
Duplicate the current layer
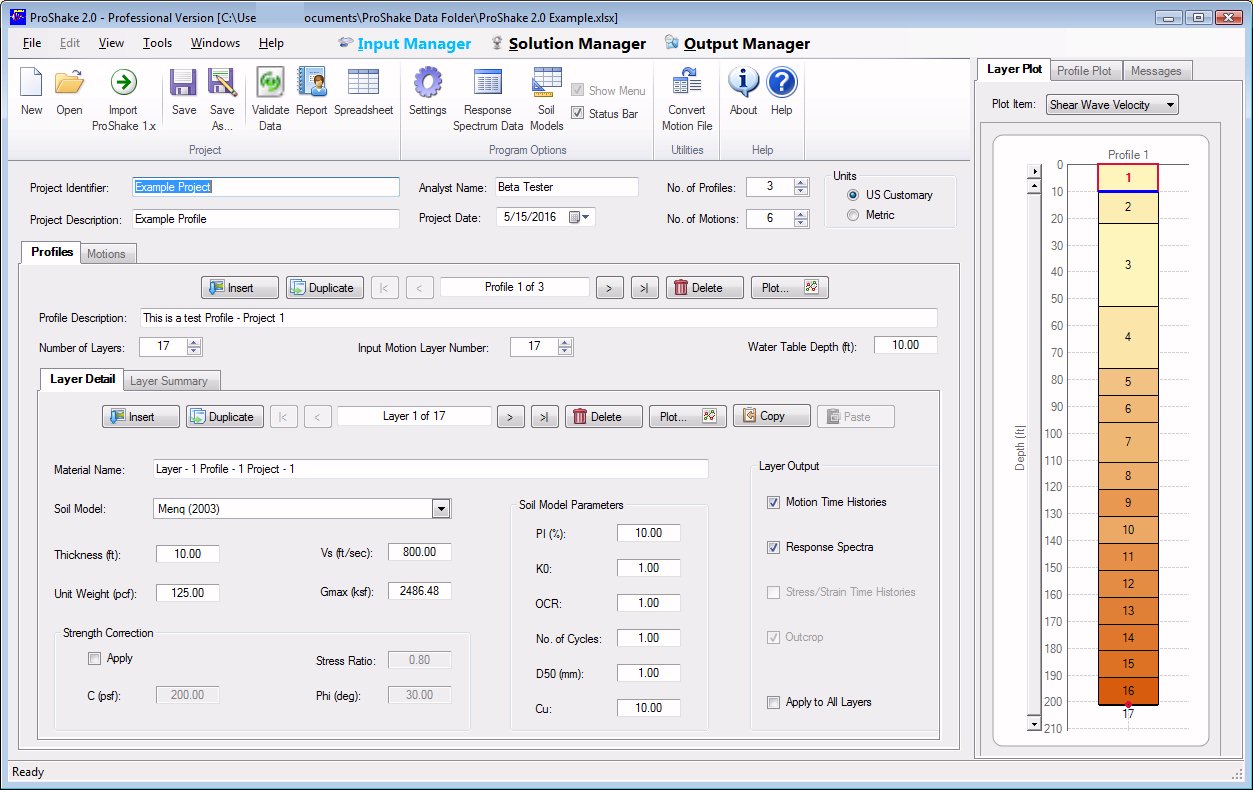224,417
